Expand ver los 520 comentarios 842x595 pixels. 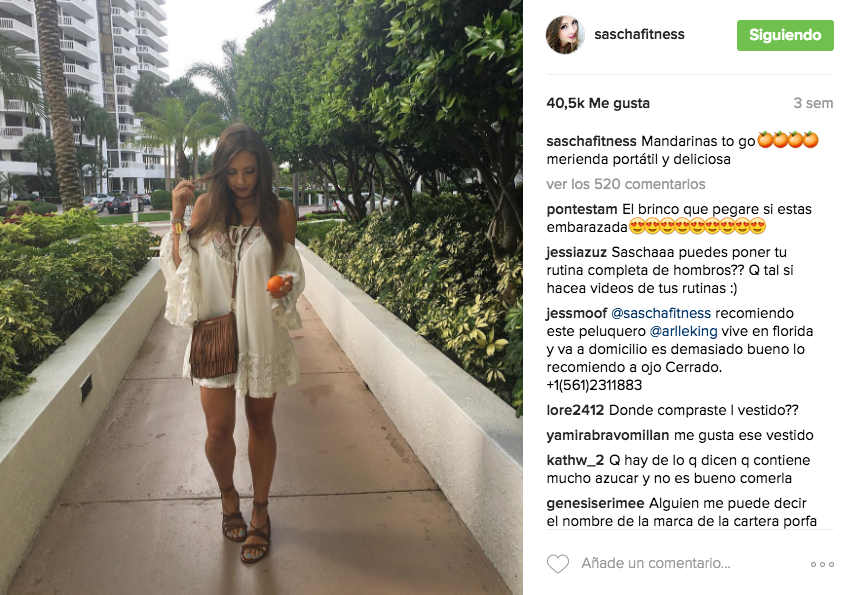point(626,184)
